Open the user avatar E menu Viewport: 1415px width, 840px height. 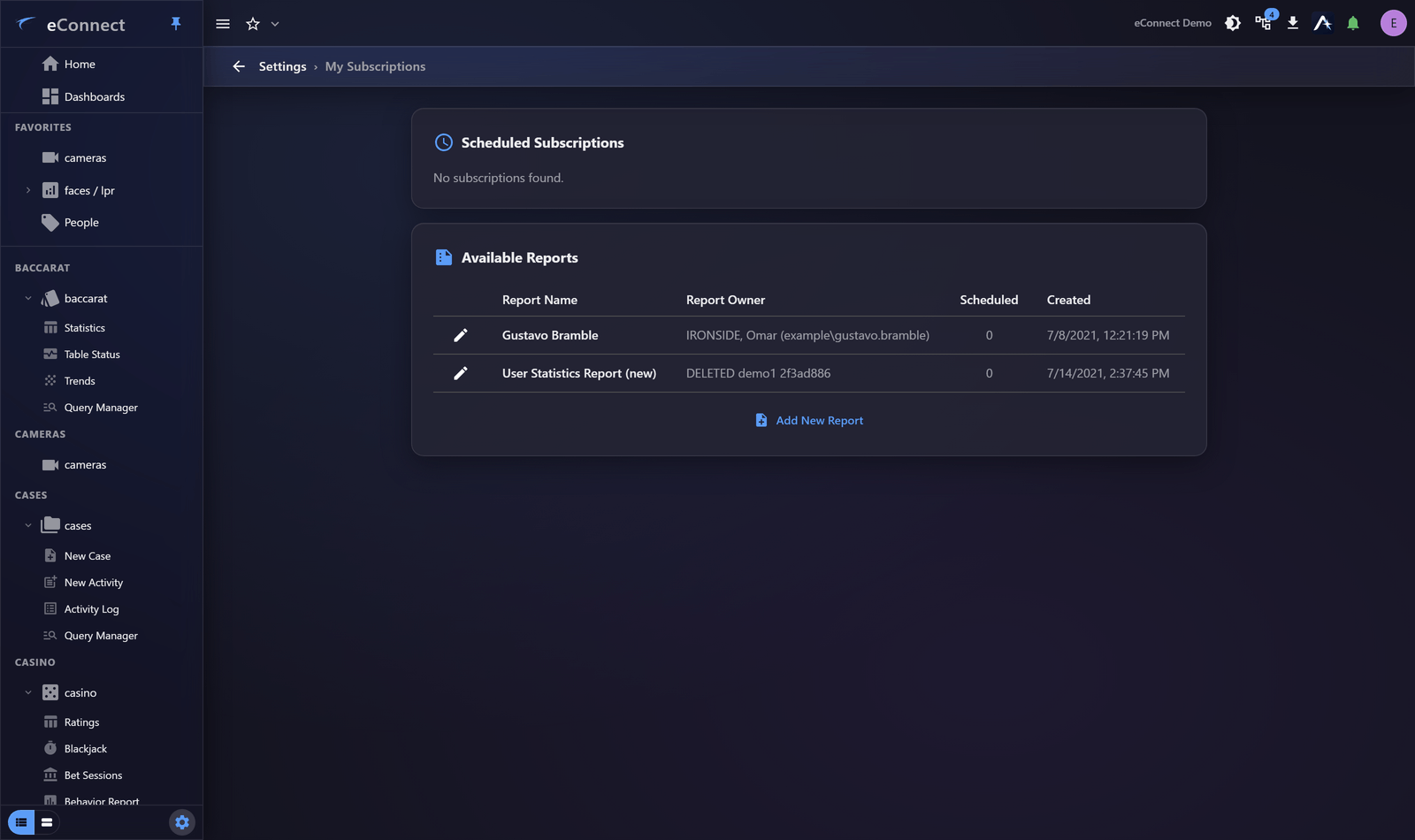click(1394, 23)
